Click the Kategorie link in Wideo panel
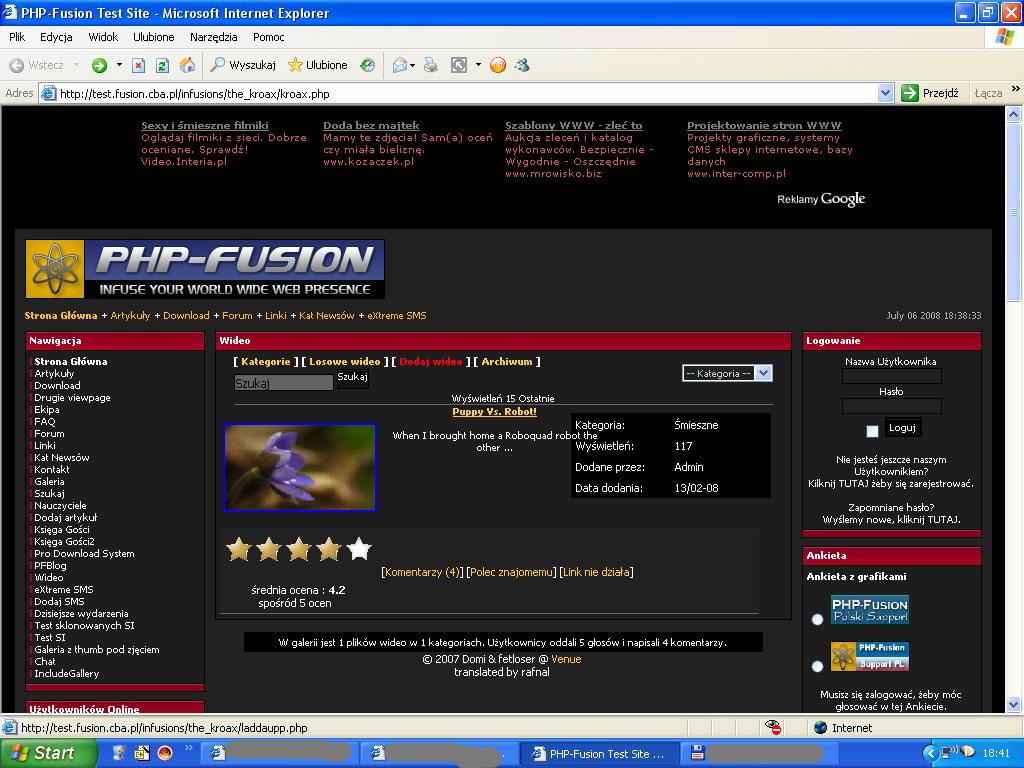Screen dimensions: 1024x768 click(x=266, y=362)
